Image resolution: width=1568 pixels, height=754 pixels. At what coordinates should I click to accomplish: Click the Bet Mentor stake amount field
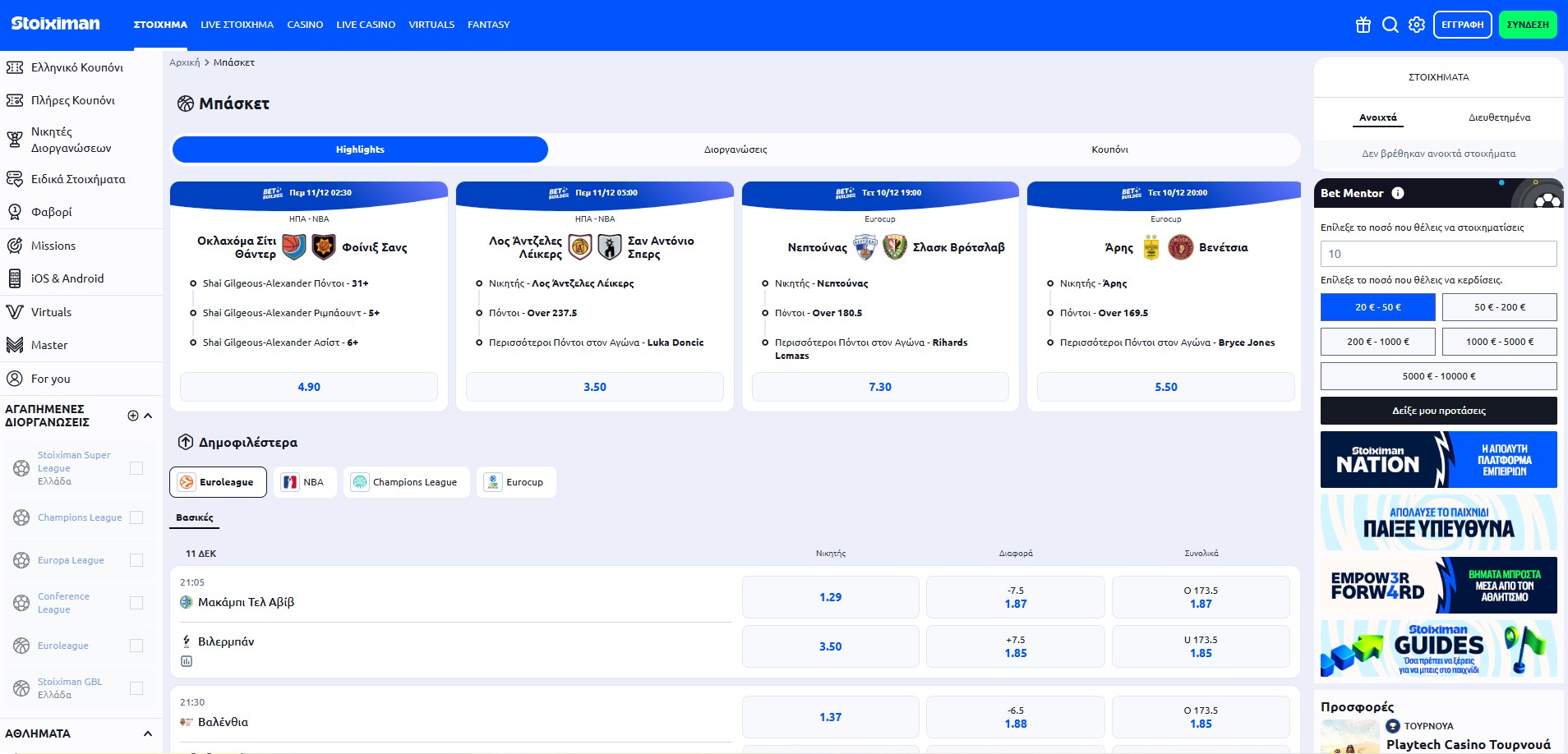(1438, 254)
